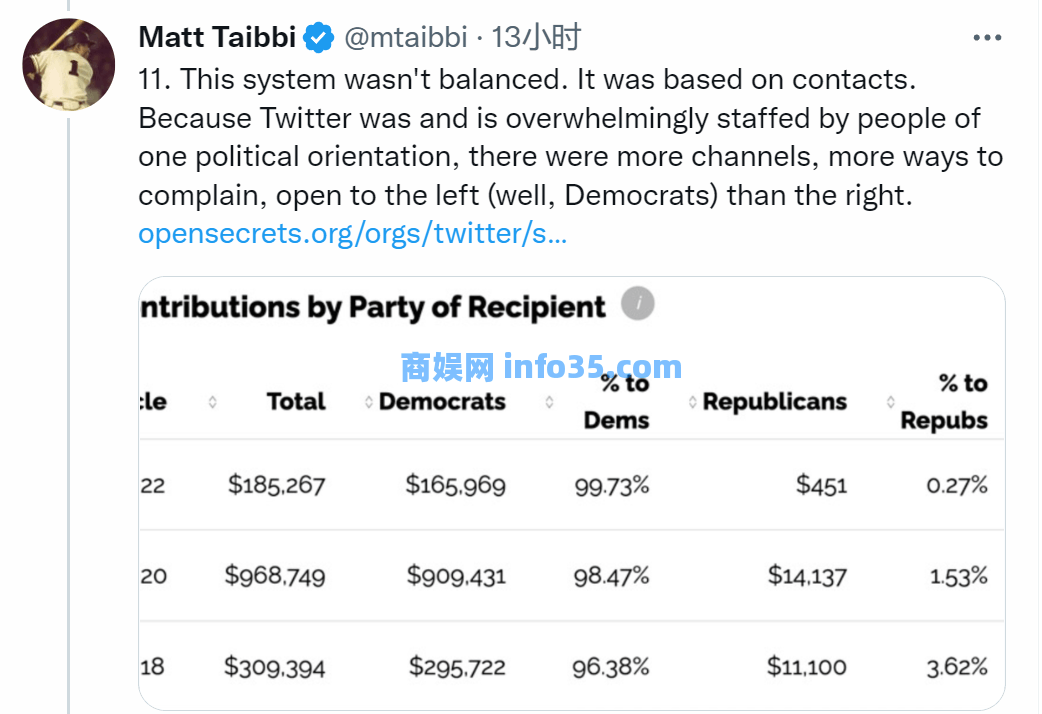
Task: Open Matt Taibbi's profile avatar
Action: point(68,64)
